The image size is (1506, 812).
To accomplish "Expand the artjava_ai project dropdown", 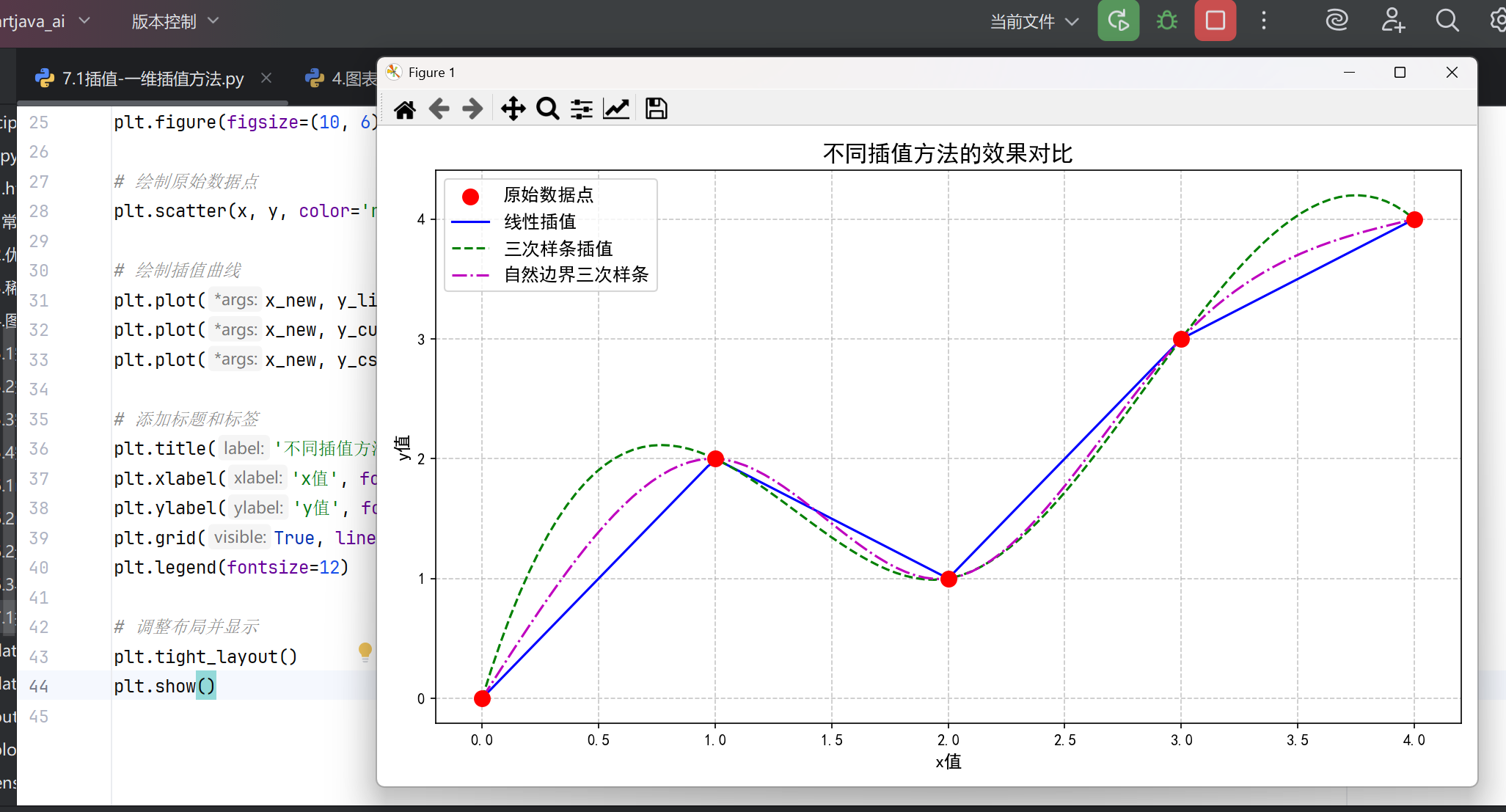I will (x=44, y=21).
